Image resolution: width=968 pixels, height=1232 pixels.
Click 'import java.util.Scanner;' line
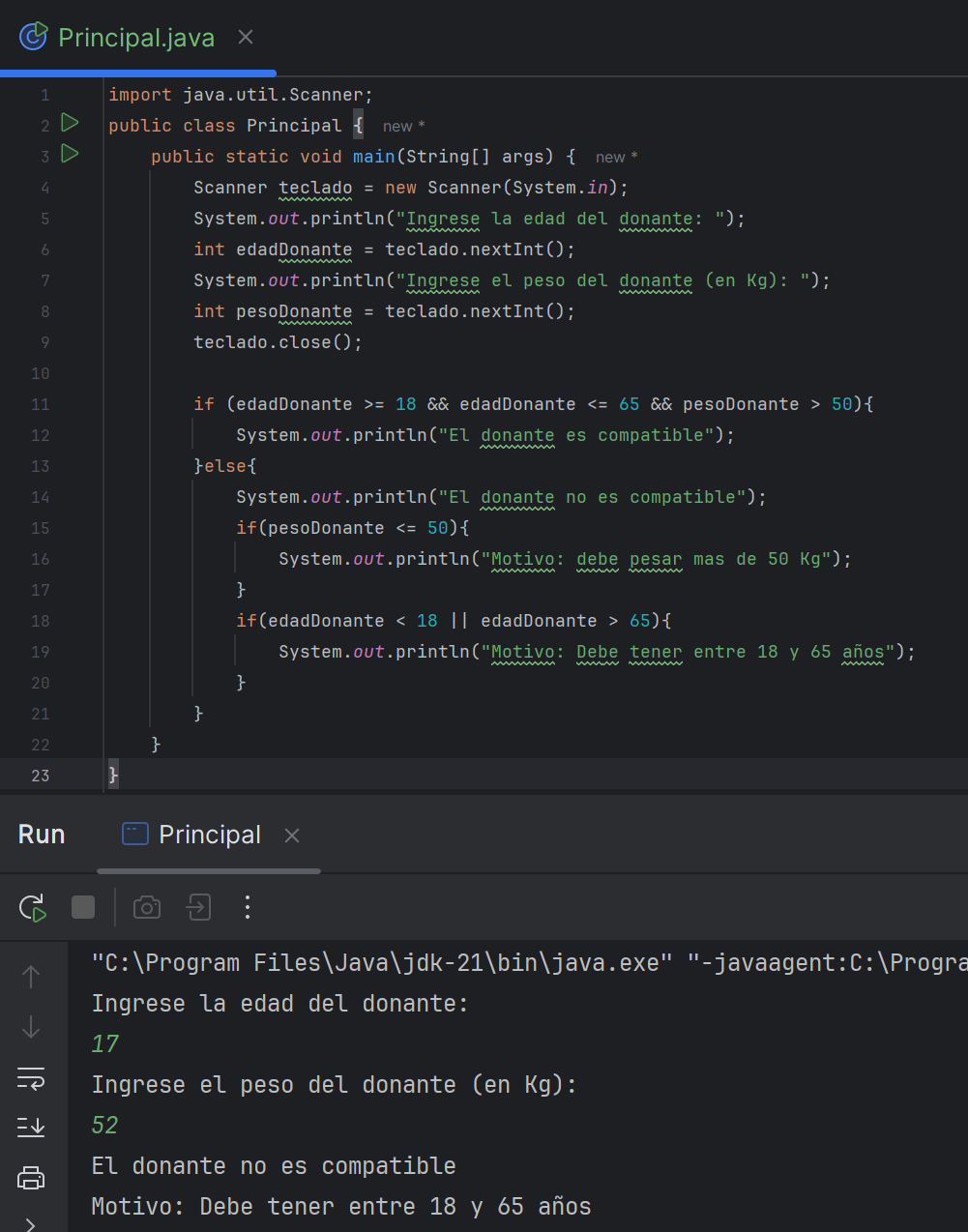click(241, 95)
